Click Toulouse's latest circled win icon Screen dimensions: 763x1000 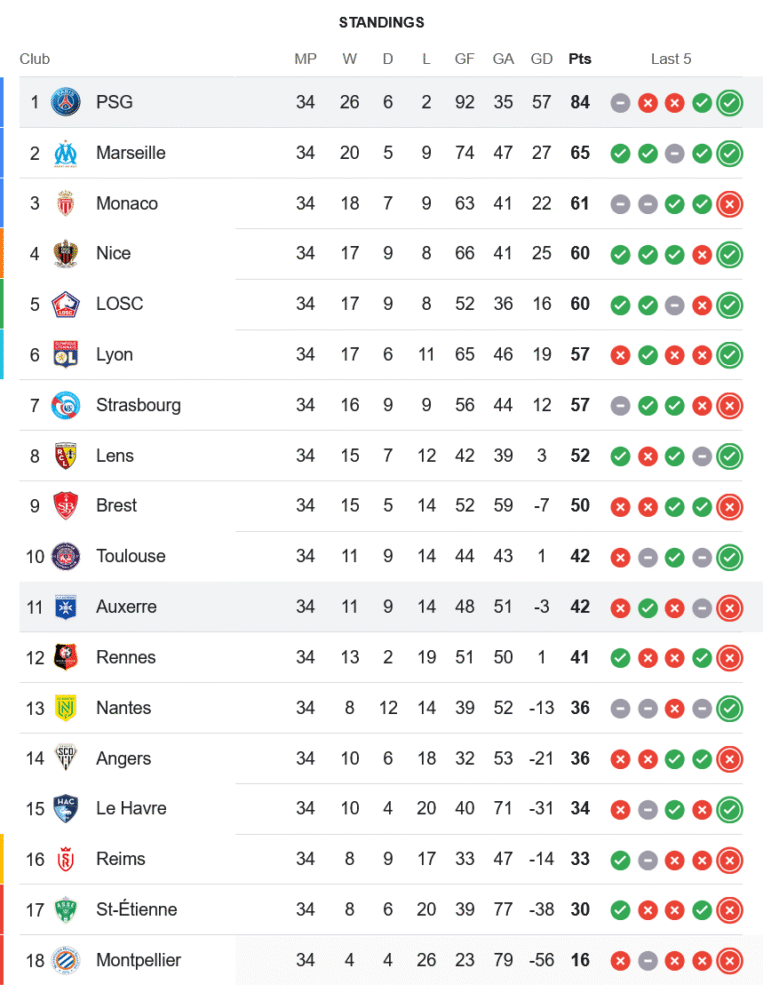click(730, 556)
